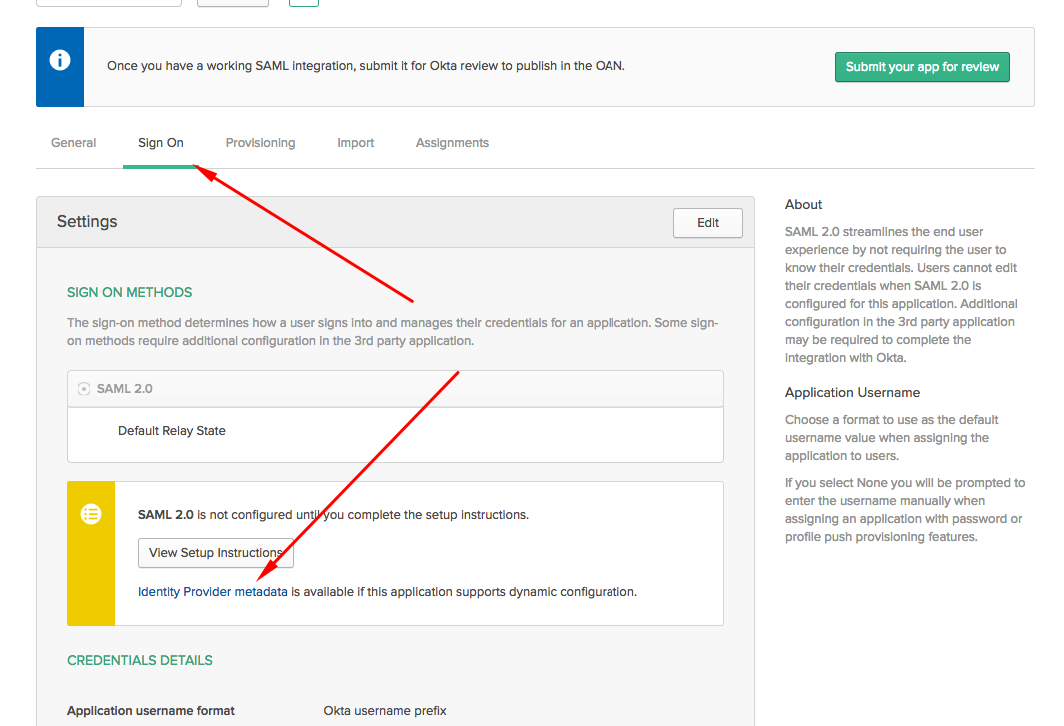
Task: Click the Application username format label
Action: 150,710
